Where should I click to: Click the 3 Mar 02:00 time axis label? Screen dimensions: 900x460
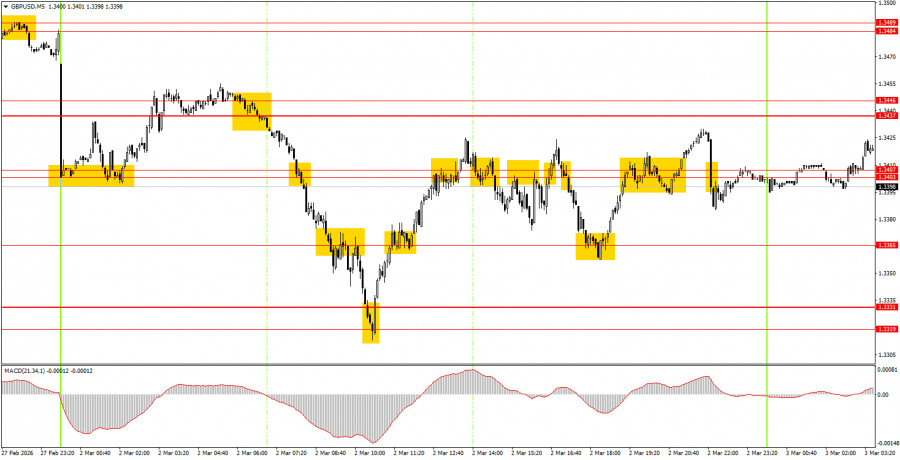pyautogui.click(x=841, y=453)
